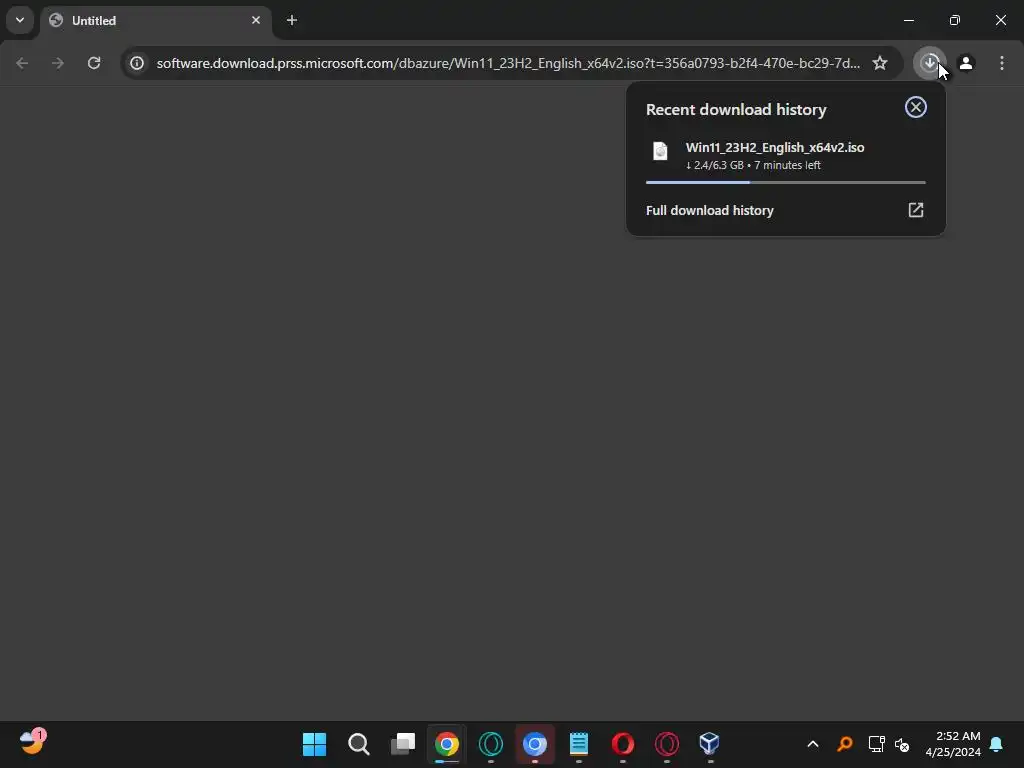
Task: Open the Chrome profile menu
Action: coord(966,63)
